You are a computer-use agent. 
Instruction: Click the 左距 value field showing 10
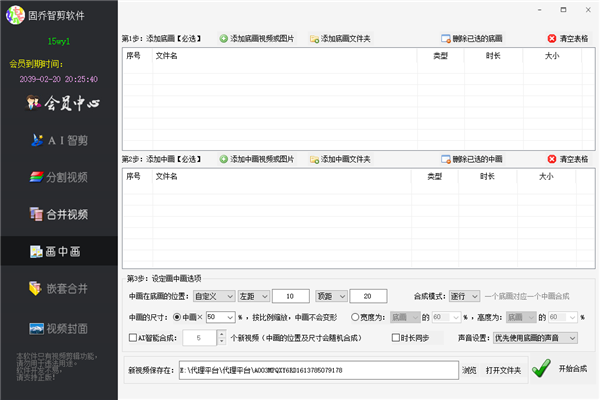291,296
